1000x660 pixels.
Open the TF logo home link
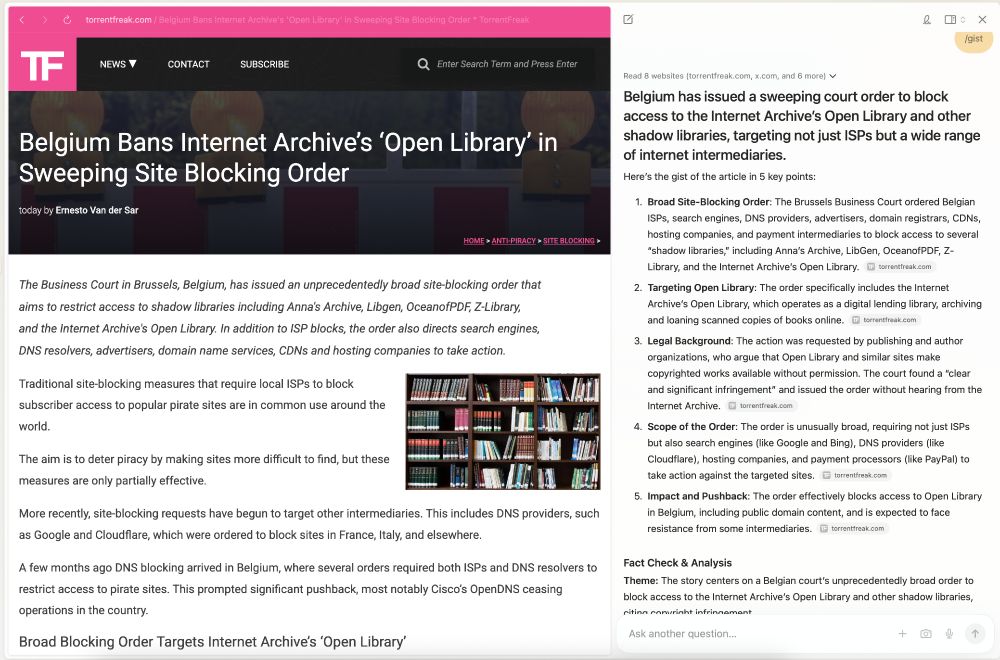(x=43, y=64)
